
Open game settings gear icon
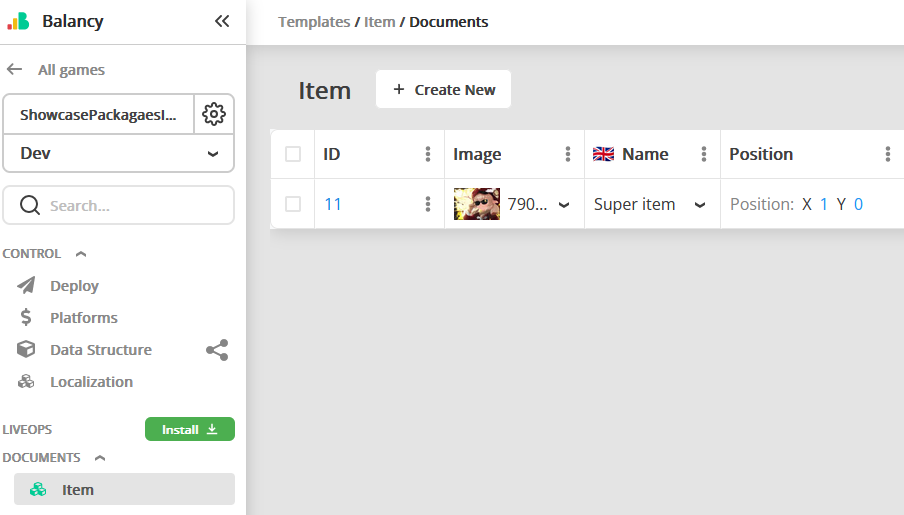pyautogui.click(x=214, y=114)
